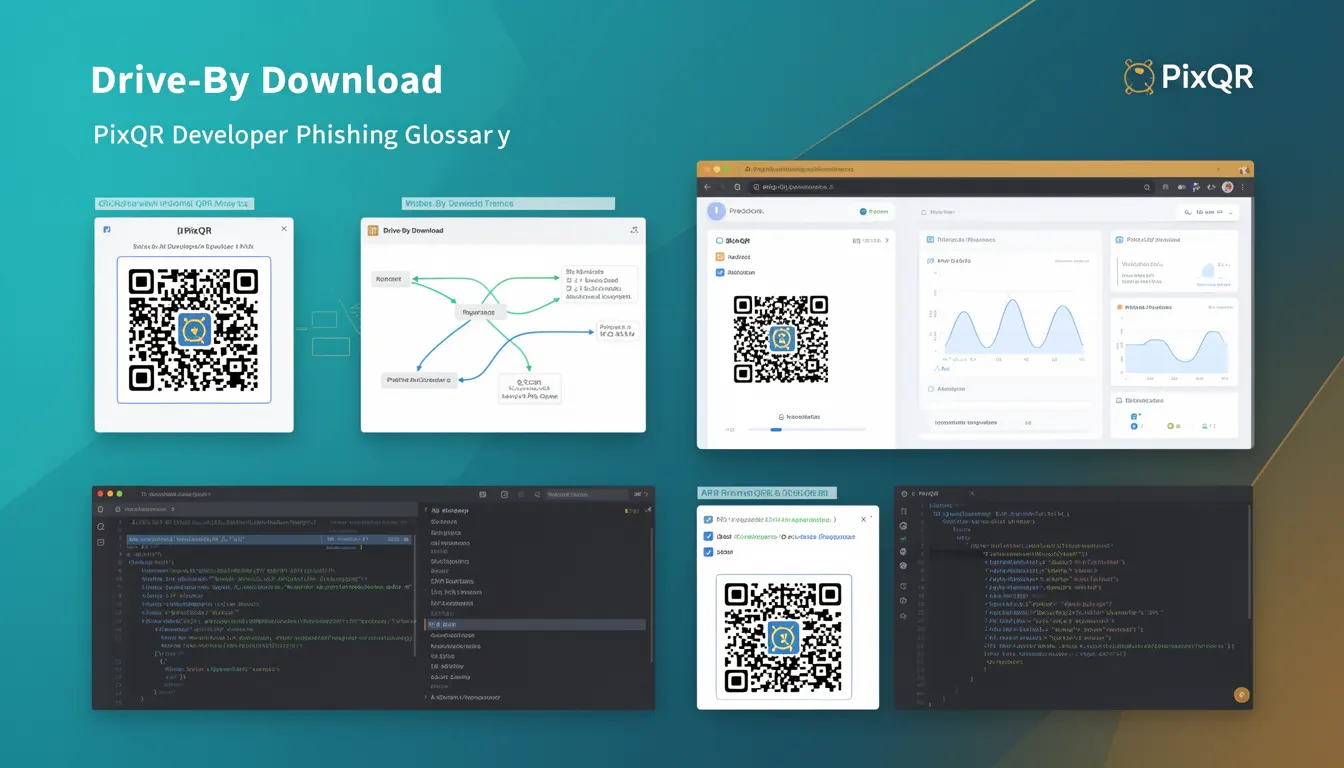This screenshot has height=768, width=1344.
Task: Click the QR code in the bottom dialog
Action: pos(783,636)
